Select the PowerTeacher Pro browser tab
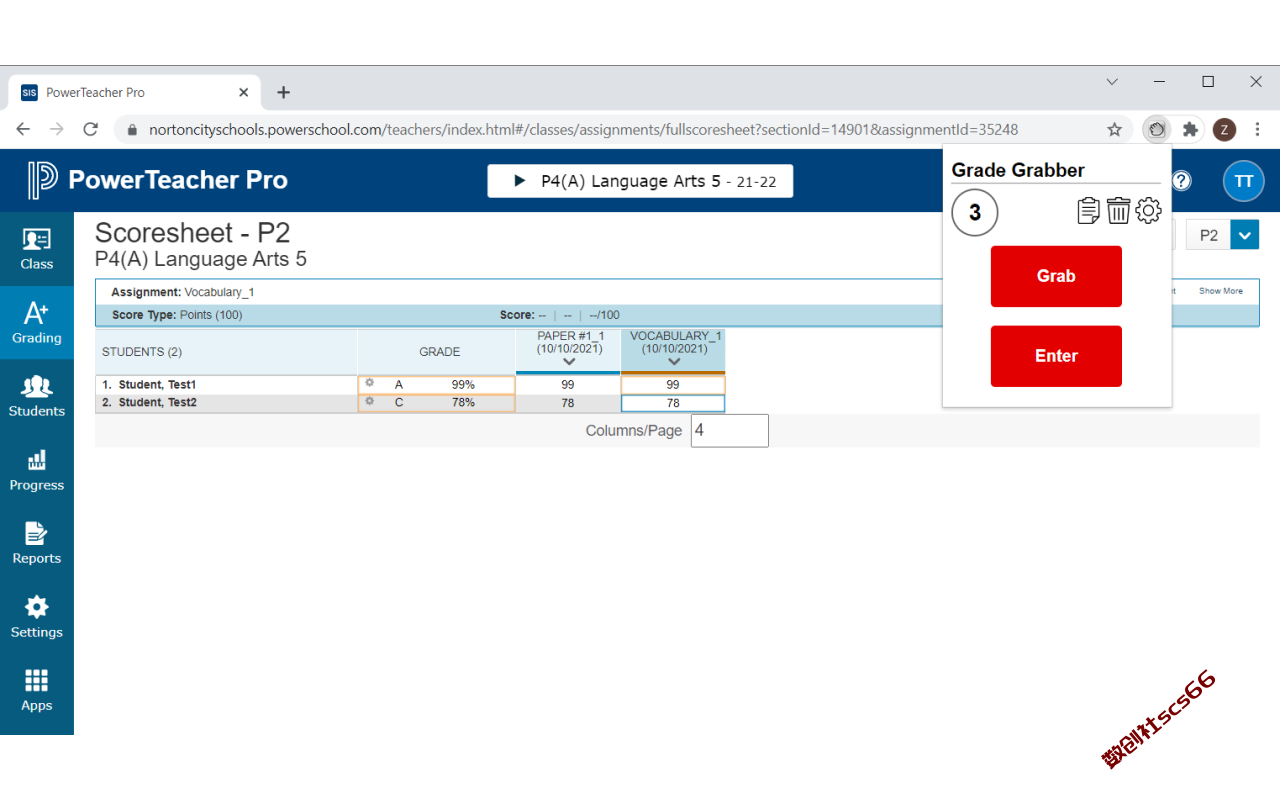The width and height of the screenshot is (1280, 800). coord(135,92)
